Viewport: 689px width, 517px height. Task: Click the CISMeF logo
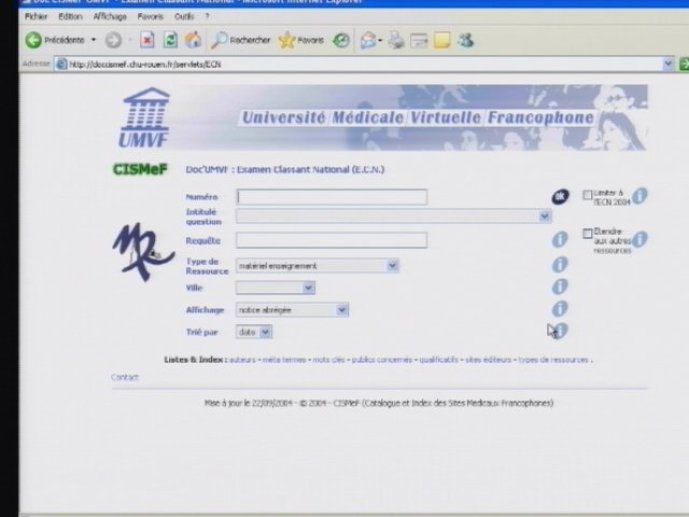click(140, 169)
